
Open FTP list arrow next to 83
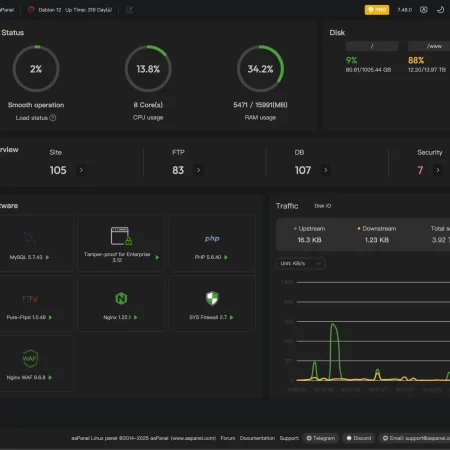click(198, 170)
